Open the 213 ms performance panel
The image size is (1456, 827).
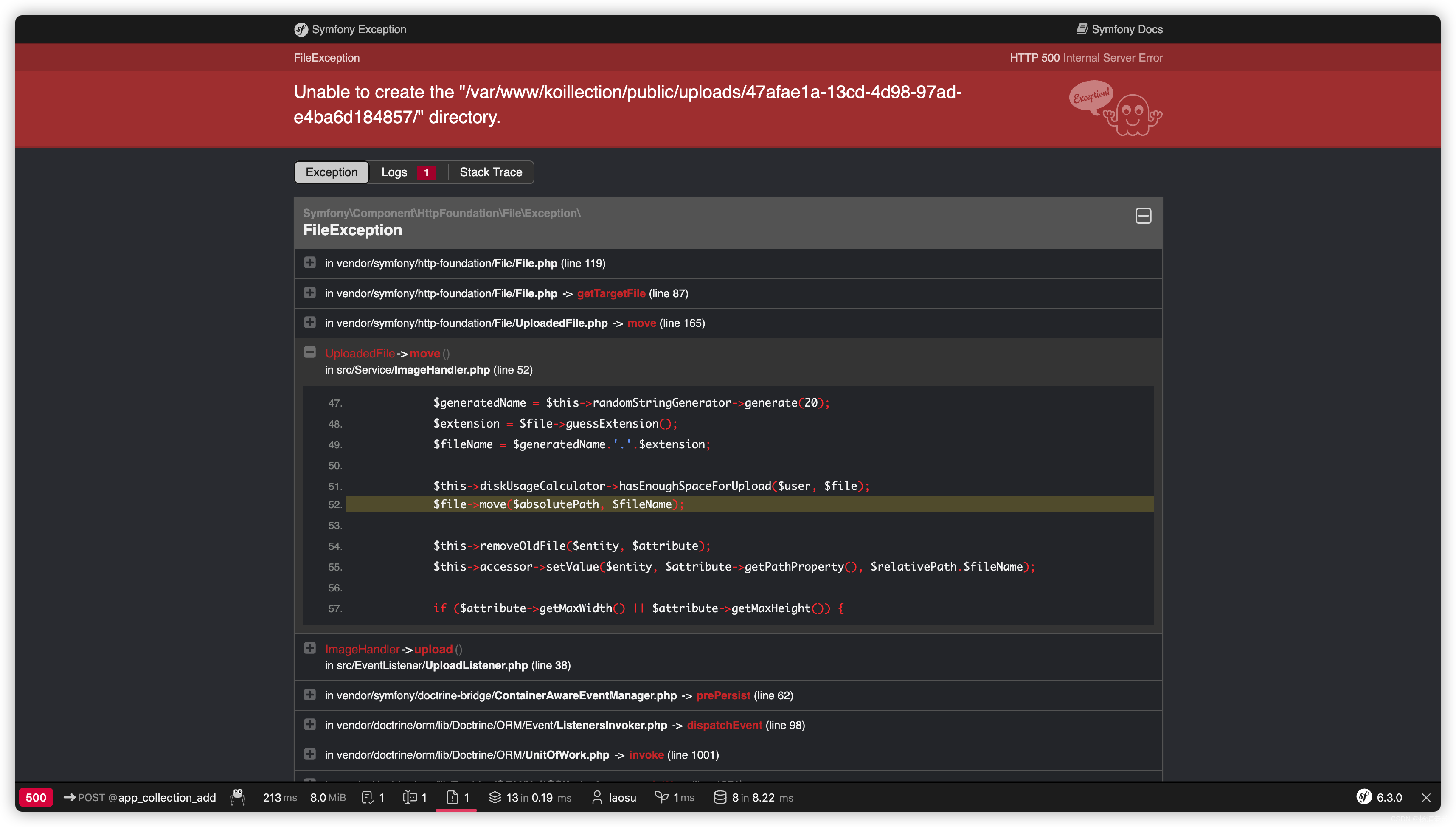[279, 797]
